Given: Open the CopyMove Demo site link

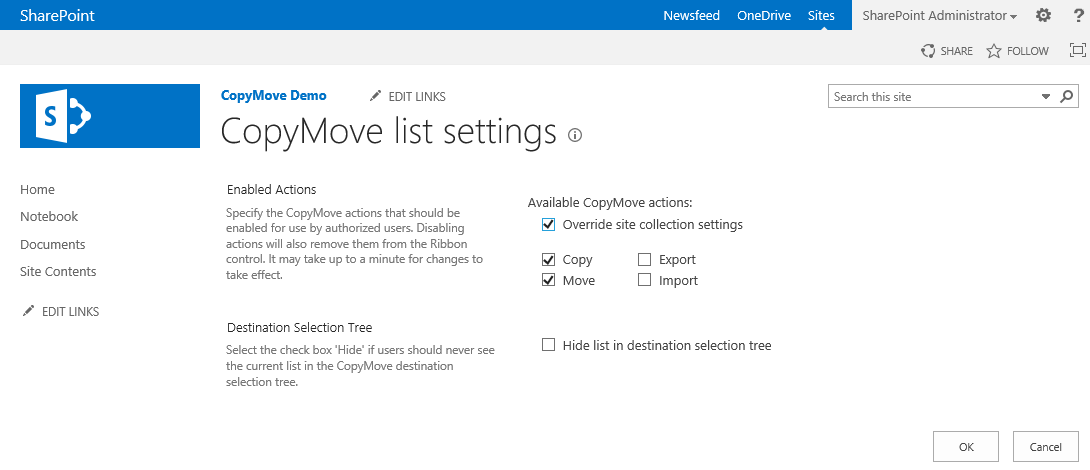Looking at the screenshot, I should tap(273, 95).
